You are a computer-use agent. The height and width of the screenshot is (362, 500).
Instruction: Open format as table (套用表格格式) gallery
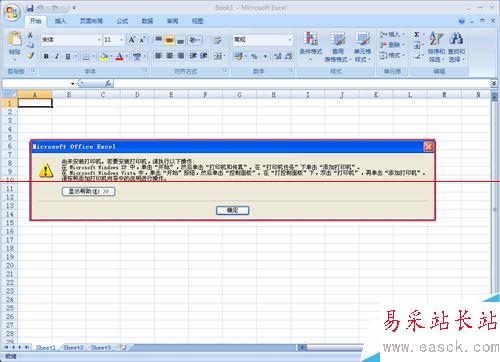[x=338, y=47]
